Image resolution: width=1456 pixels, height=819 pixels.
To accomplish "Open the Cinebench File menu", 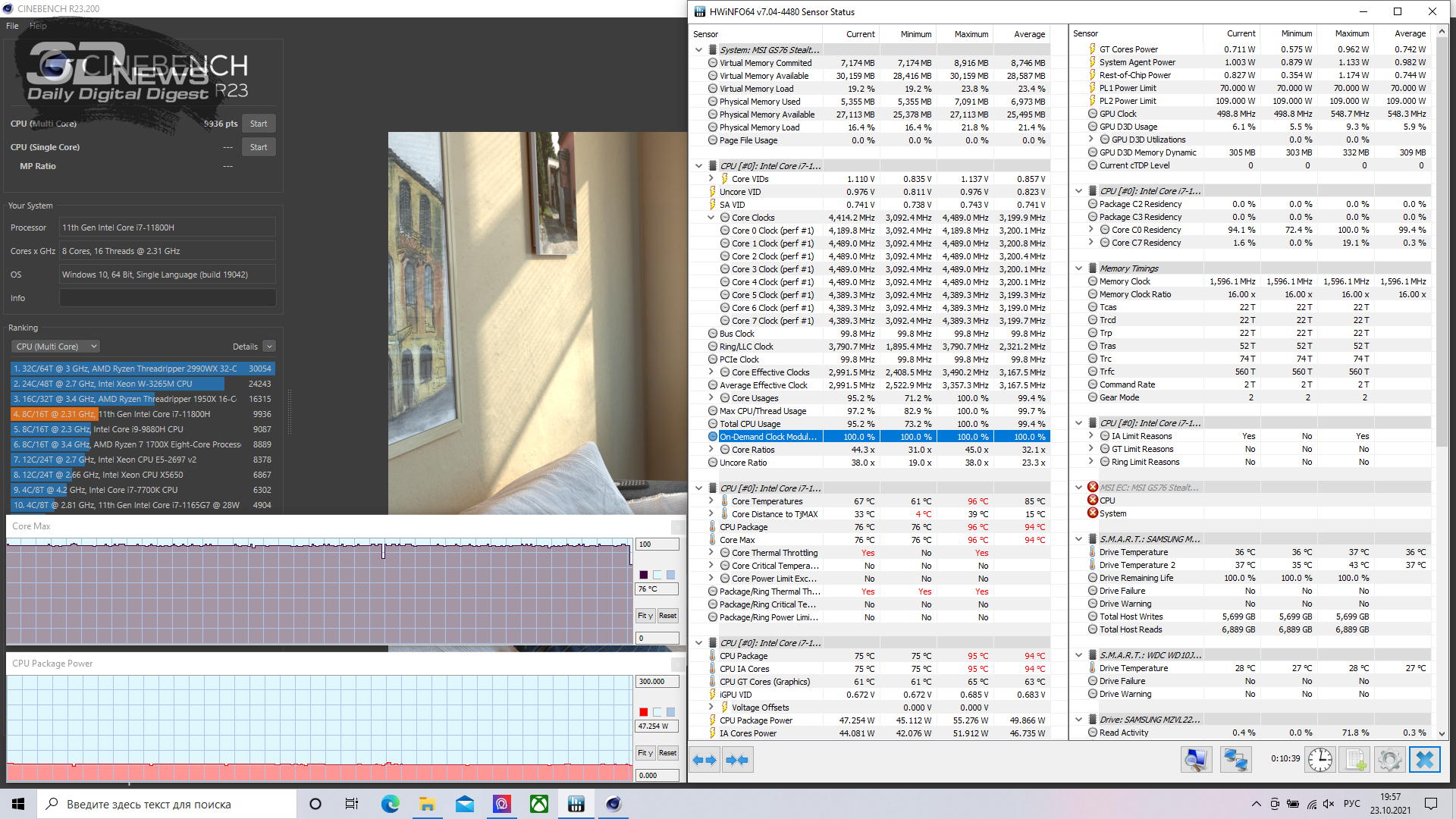I will point(12,26).
